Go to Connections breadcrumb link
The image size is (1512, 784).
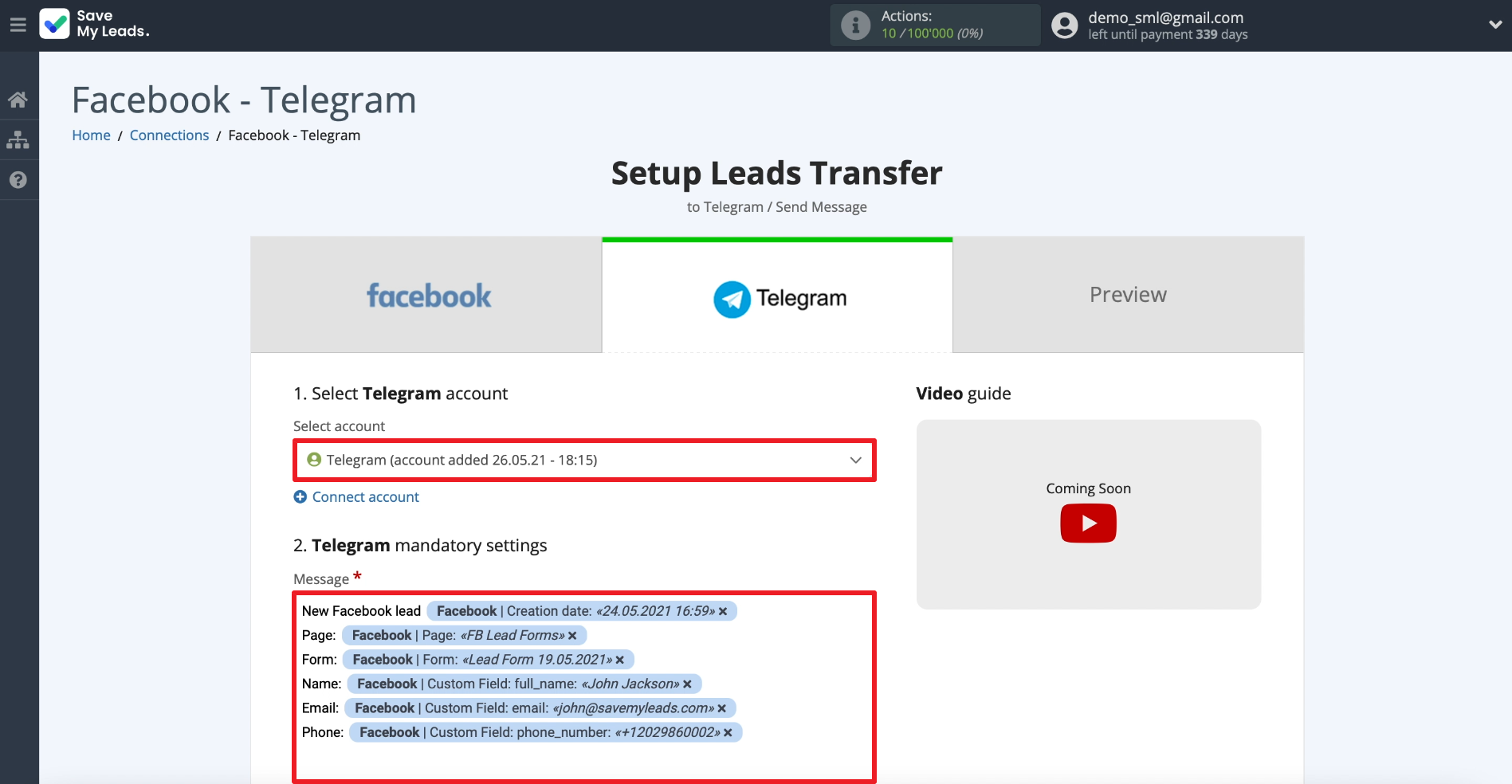click(169, 135)
